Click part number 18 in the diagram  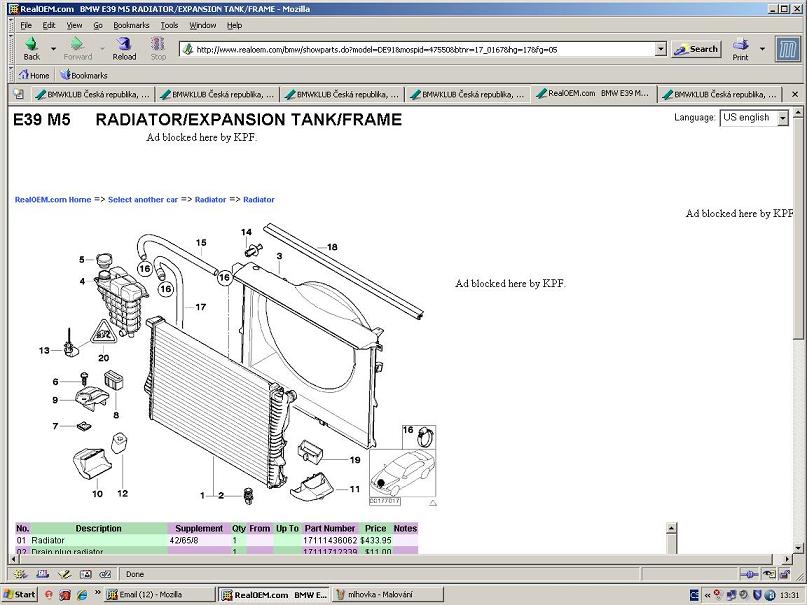332,247
